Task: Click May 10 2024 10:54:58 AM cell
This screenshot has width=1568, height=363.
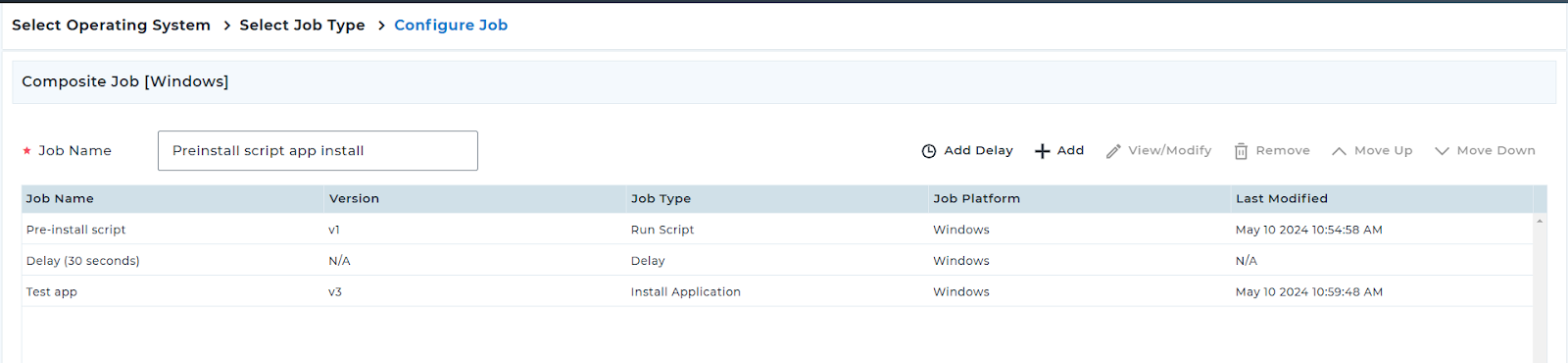Action: pyautogui.click(x=1308, y=230)
